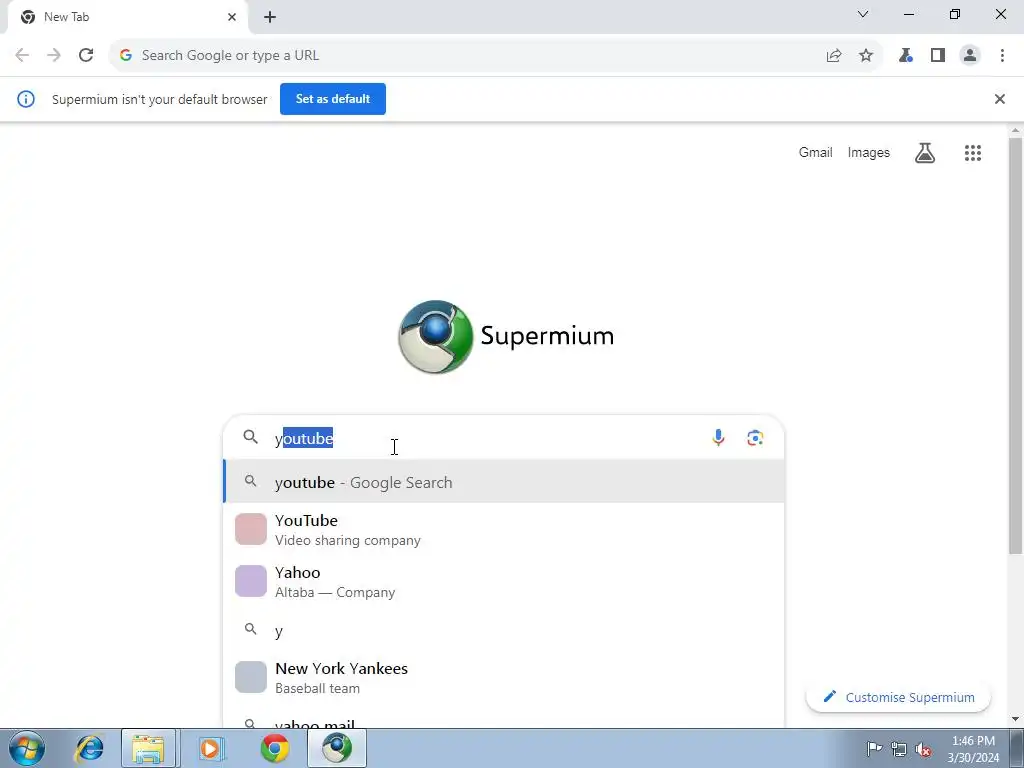Click the Supermium taskbar icon
This screenshot has width=1024, height=768.
tap(337, 748)
